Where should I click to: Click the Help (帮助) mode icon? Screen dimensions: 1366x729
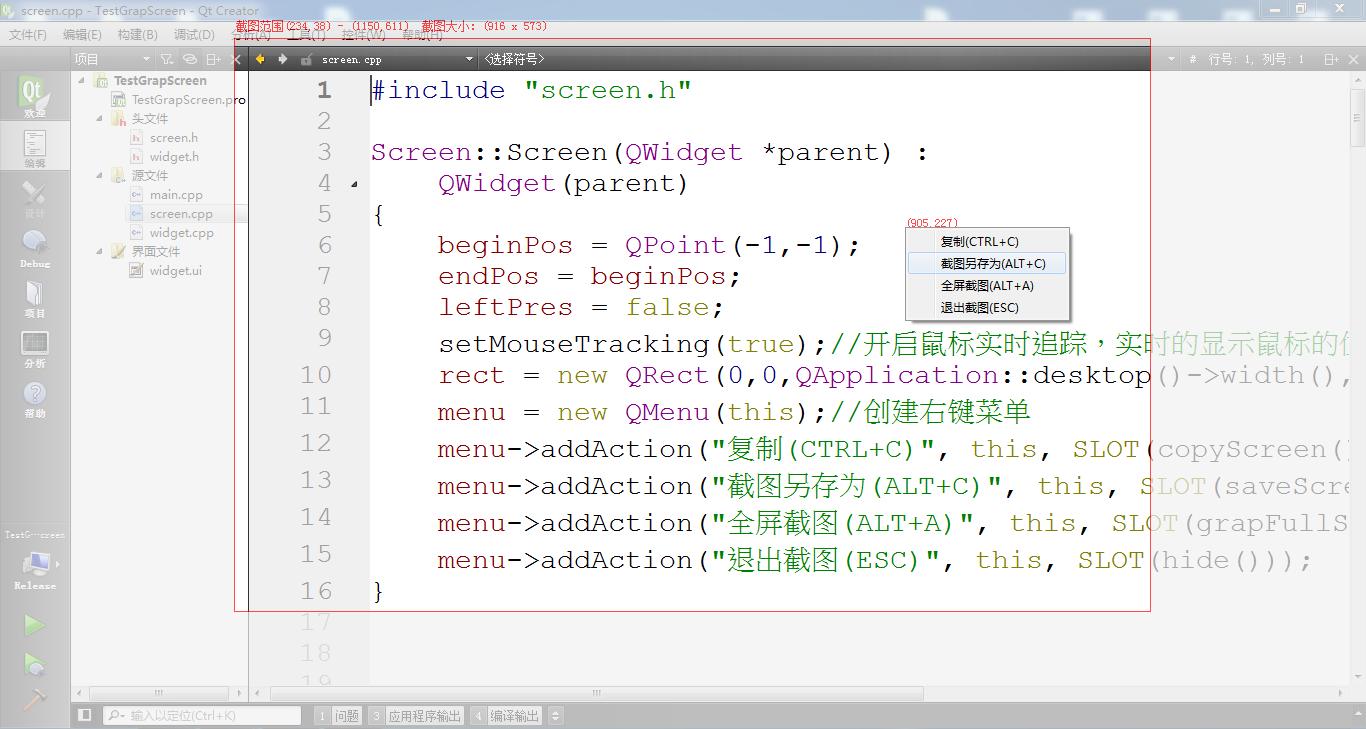[34, 398]
